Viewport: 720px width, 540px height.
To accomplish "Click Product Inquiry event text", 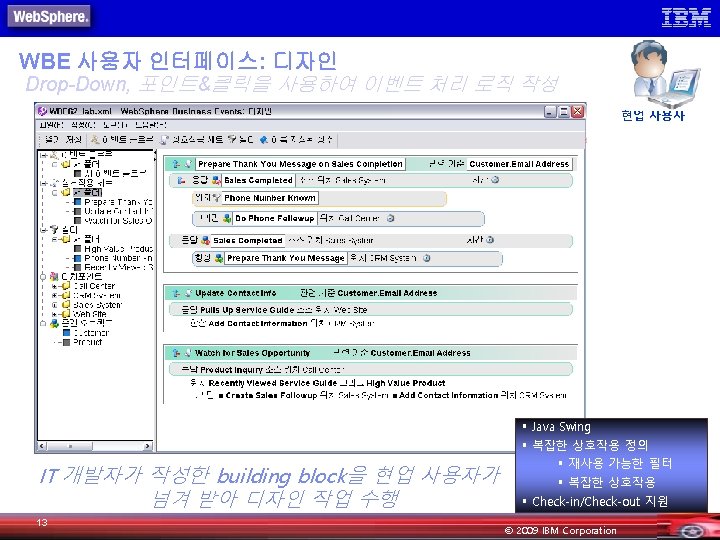I will pos(231,369).
